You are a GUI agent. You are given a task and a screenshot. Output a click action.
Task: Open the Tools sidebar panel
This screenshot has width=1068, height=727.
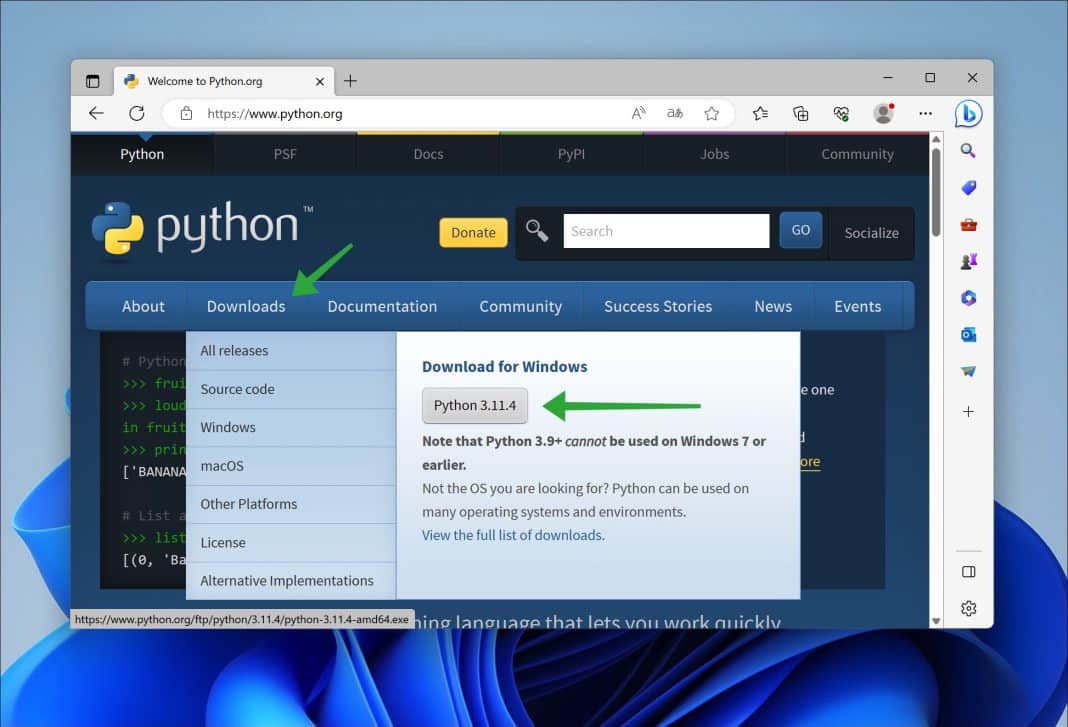968,224
